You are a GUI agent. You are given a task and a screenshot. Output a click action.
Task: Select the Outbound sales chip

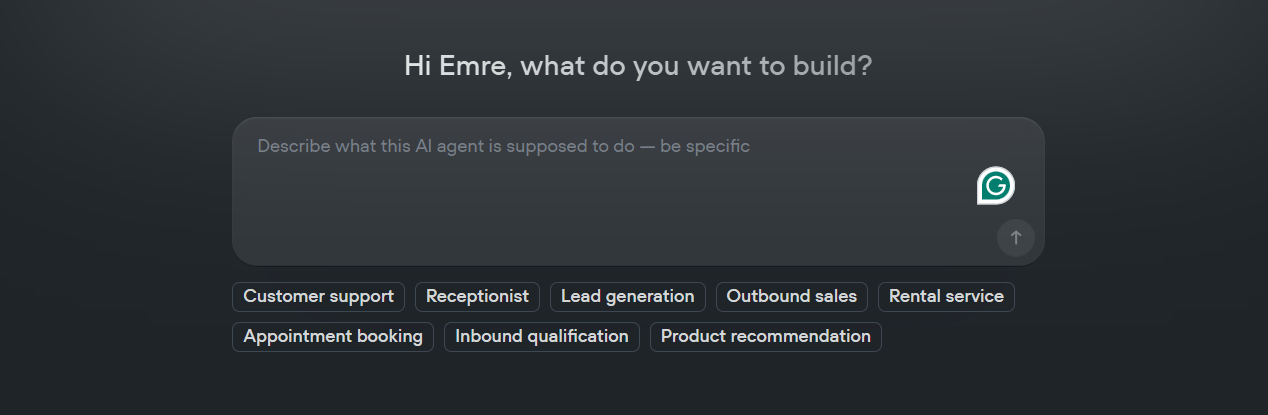tap(791, 297)
